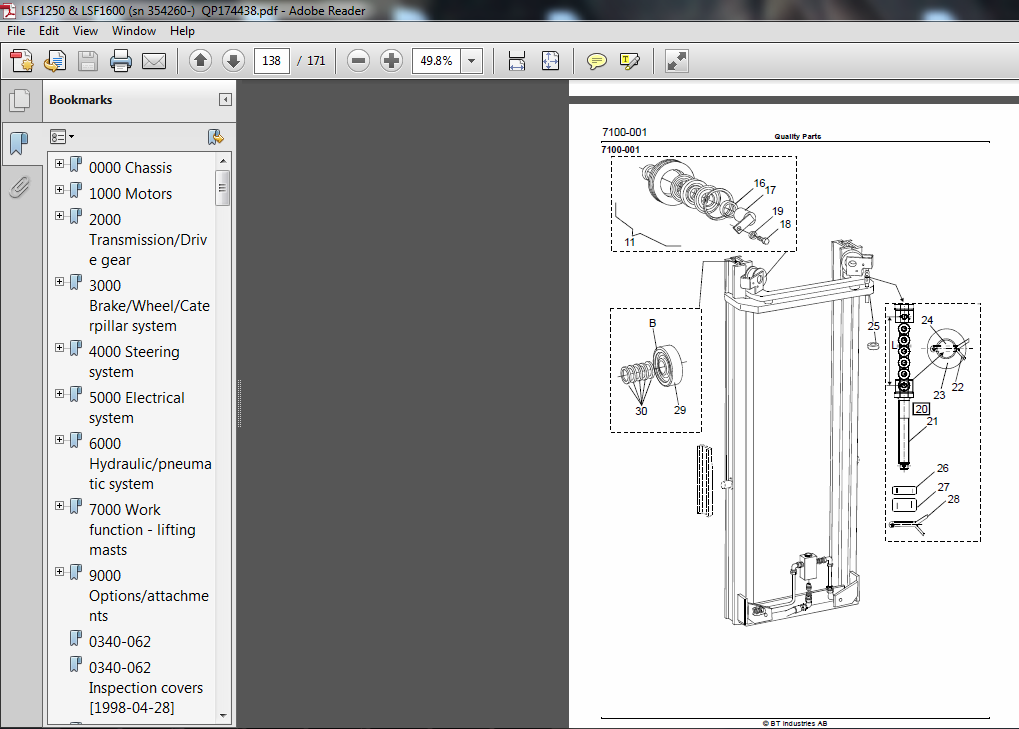The height and width of the screenshot is (729, 1019).
Task: Expand the 1000 Motors bookmark
Action: (x=59, y=190)
